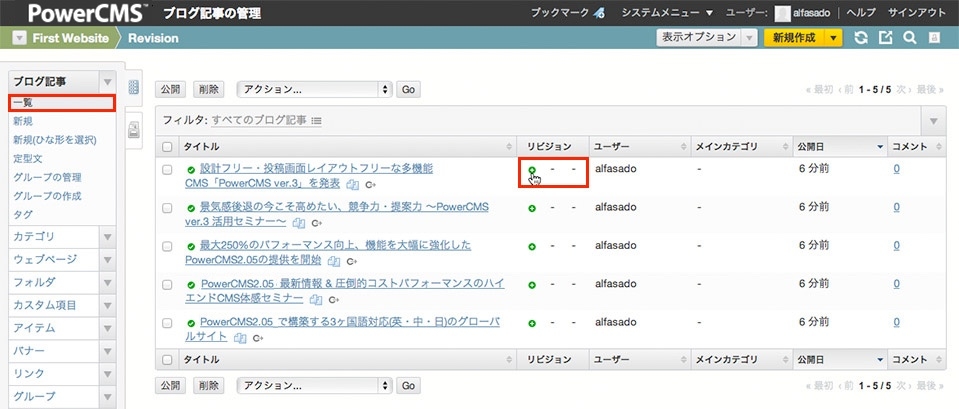This screenshot has width=959, height=409.
Task: Click the bookmark add icon
Action: pos(599,13)
